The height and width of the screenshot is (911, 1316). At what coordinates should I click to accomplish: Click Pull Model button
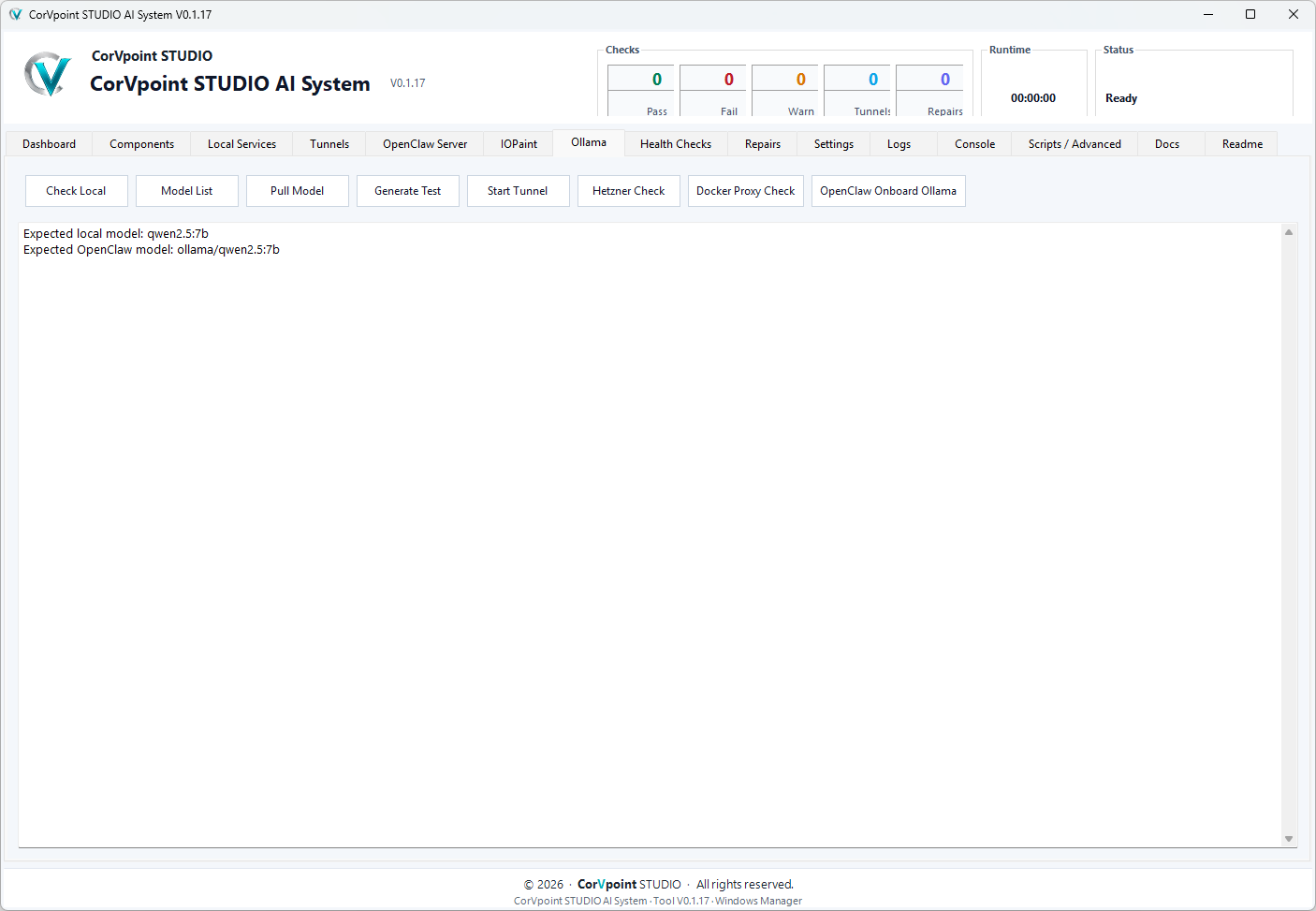point(298,191)
